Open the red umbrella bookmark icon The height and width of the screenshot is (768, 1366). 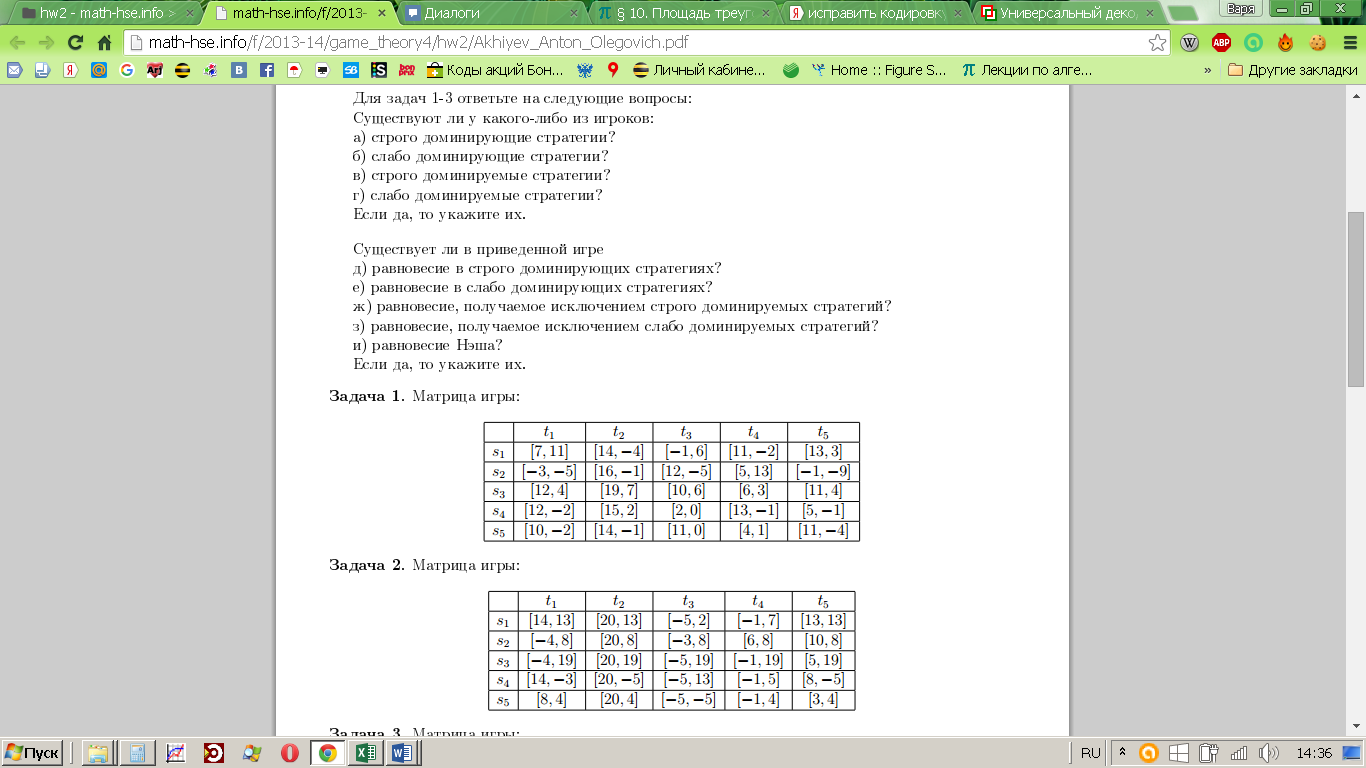tap(295, 70)
